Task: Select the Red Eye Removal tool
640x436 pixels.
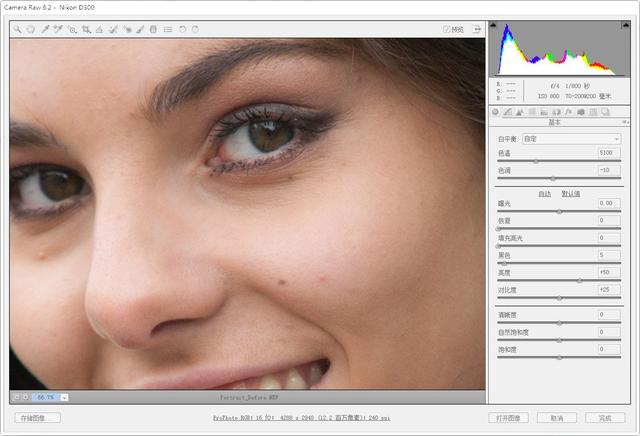Action: [x=127, y=29]
